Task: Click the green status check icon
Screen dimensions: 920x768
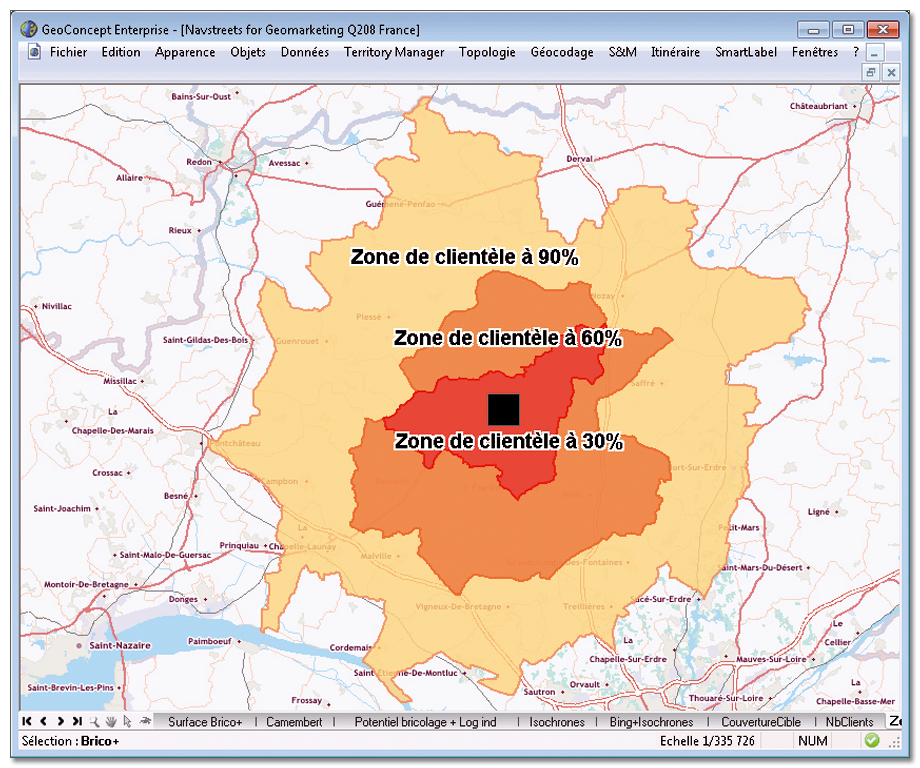Action: tap(871, 741)
